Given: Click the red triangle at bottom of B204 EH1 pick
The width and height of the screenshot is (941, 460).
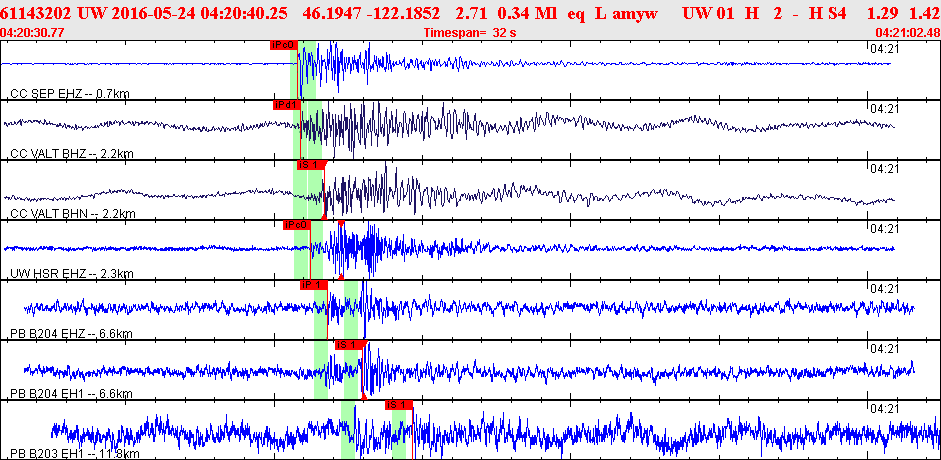Looking at the screenshot, I should coord(364,396).
